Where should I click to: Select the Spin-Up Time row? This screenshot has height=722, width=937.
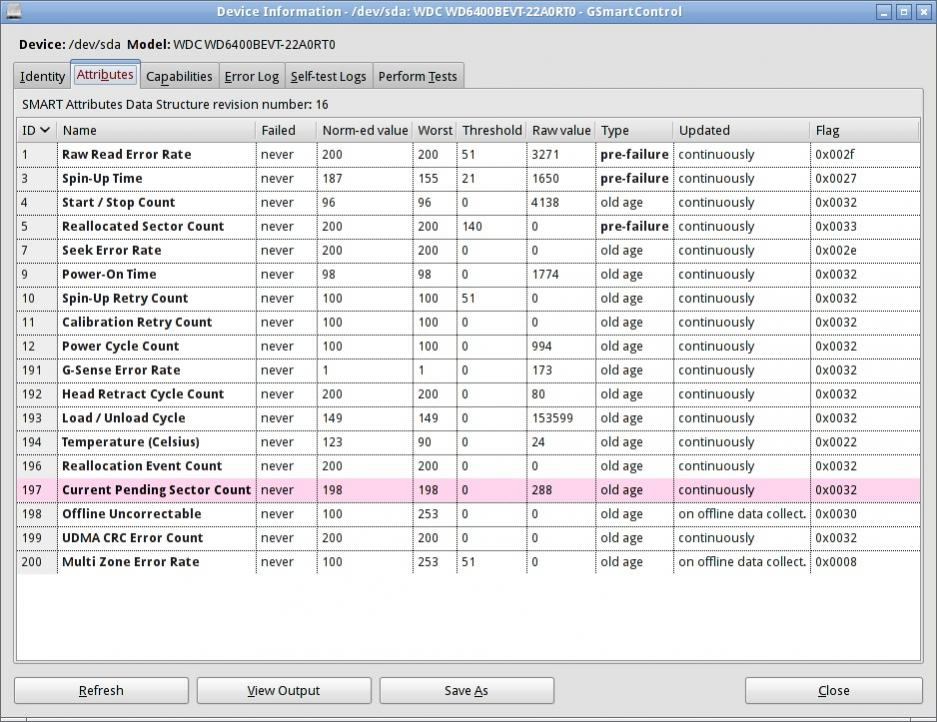(x=468, y=178)
